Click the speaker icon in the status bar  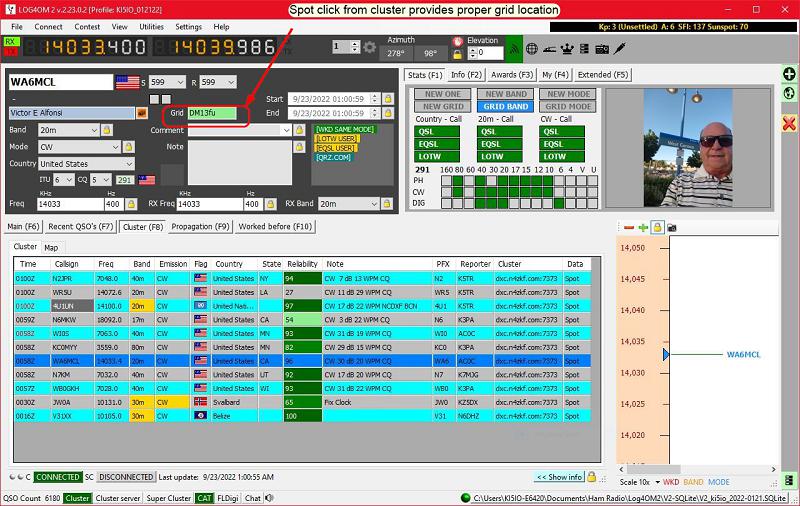pos(269,498)
